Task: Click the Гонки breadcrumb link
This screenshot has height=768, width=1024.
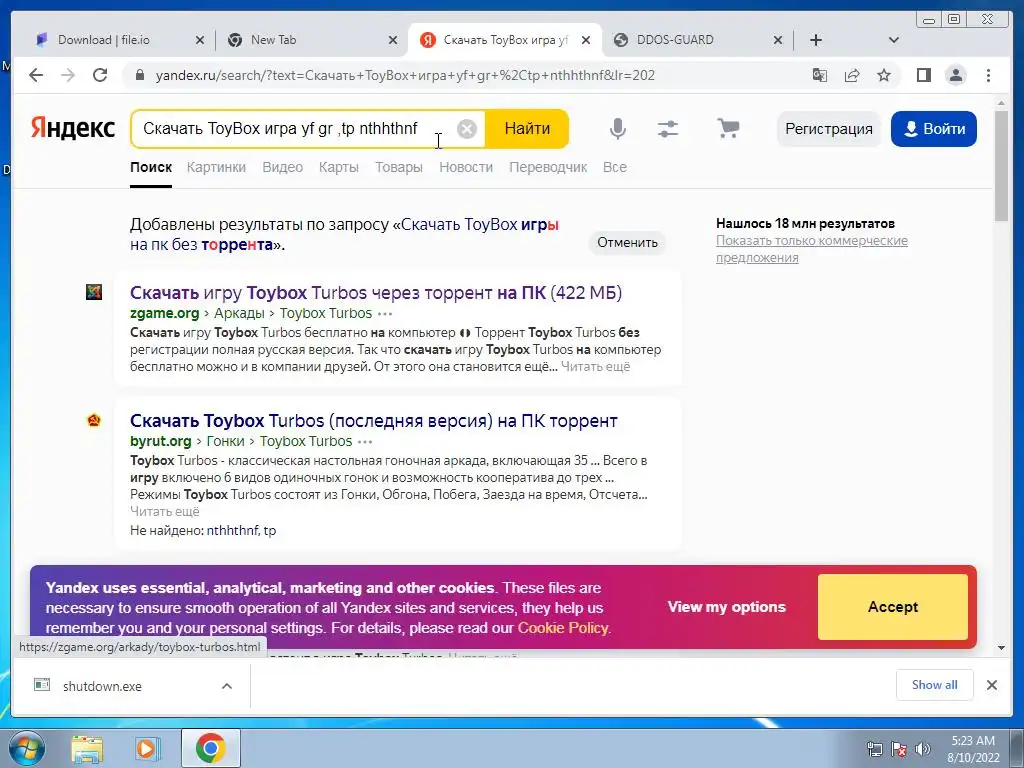Action: tap(225, 441)
